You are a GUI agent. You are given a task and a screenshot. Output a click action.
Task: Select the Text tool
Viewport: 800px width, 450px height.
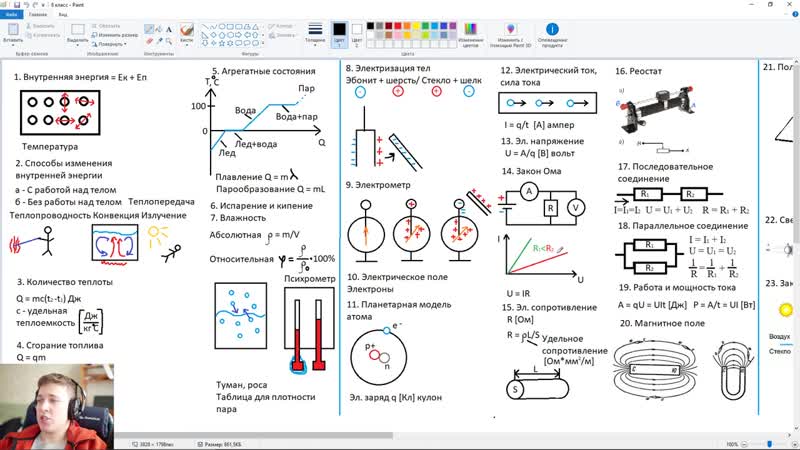pyautogui.click(x=169, y=30)
